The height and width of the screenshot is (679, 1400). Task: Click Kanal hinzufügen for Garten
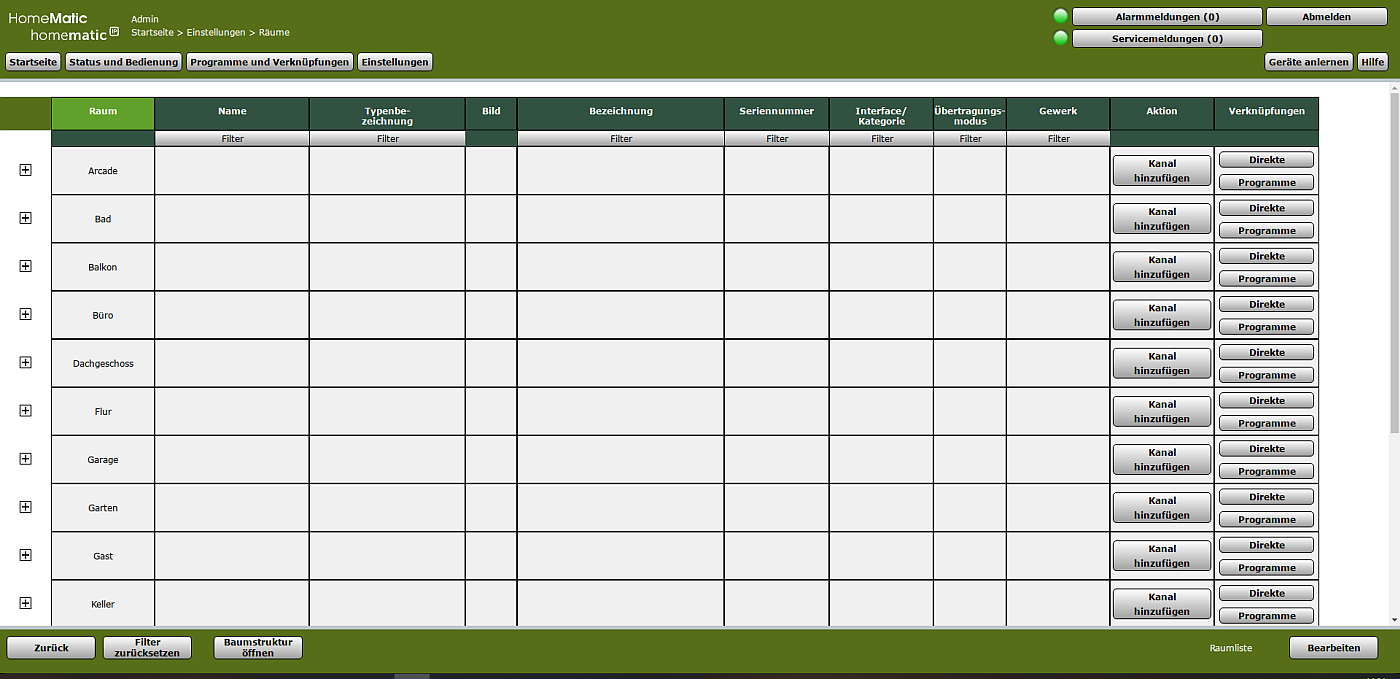click(1162, 508)
